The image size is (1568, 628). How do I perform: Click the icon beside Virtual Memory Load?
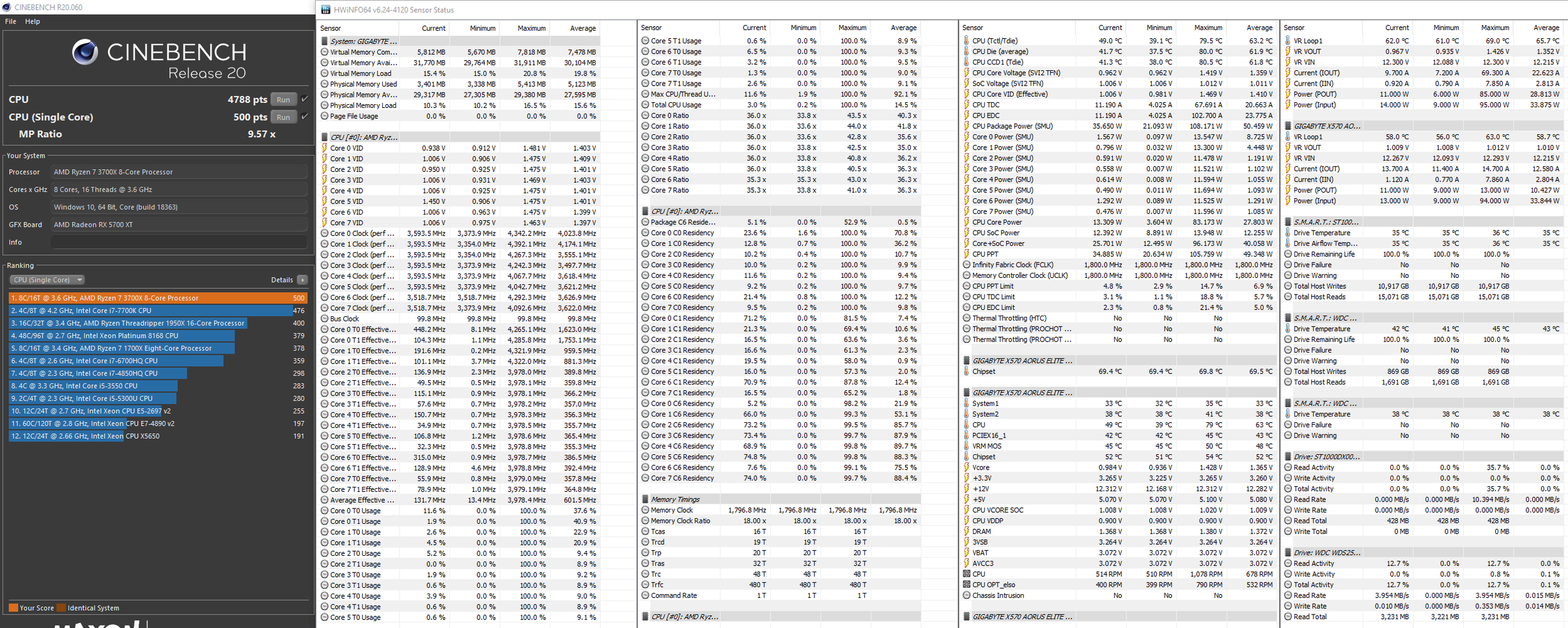click(x=325, y=73)
